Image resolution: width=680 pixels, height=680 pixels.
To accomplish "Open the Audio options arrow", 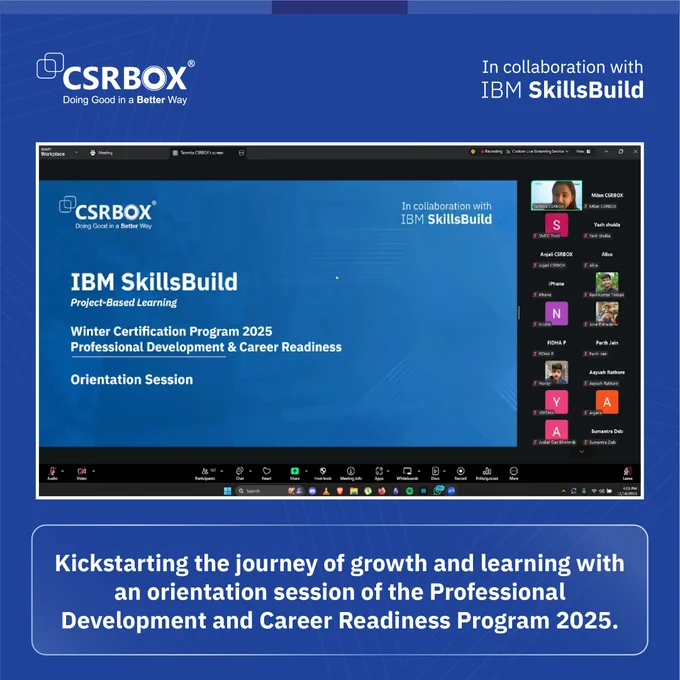I will coord(62,471).
